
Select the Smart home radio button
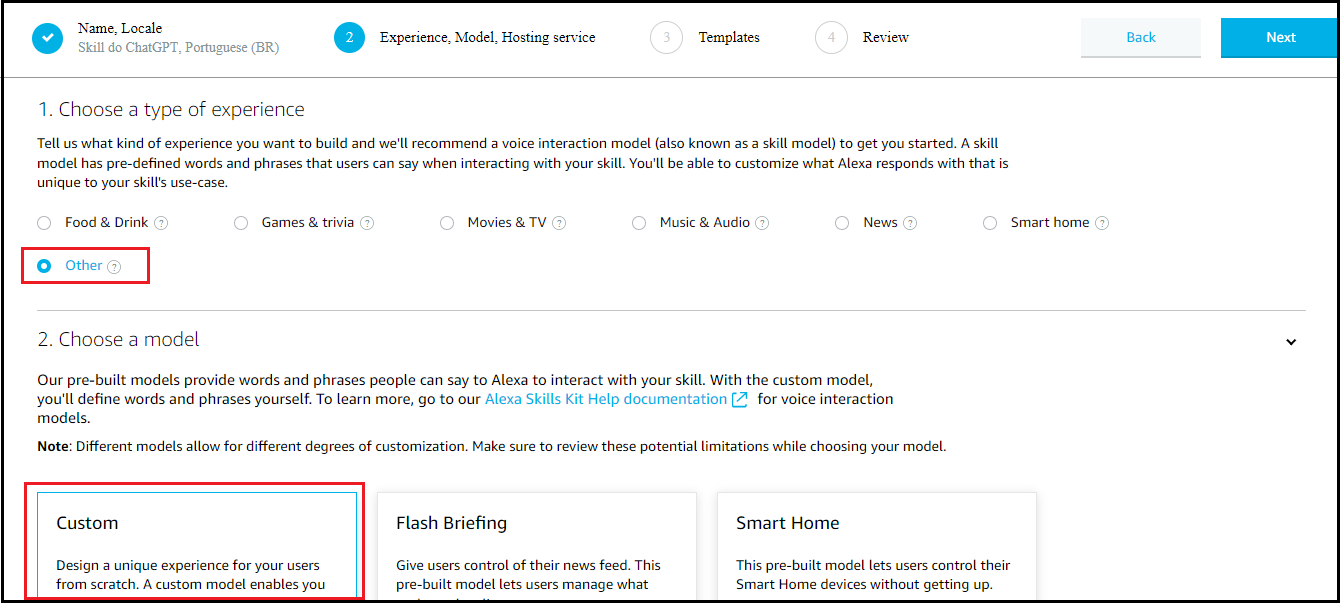point(990,223)
